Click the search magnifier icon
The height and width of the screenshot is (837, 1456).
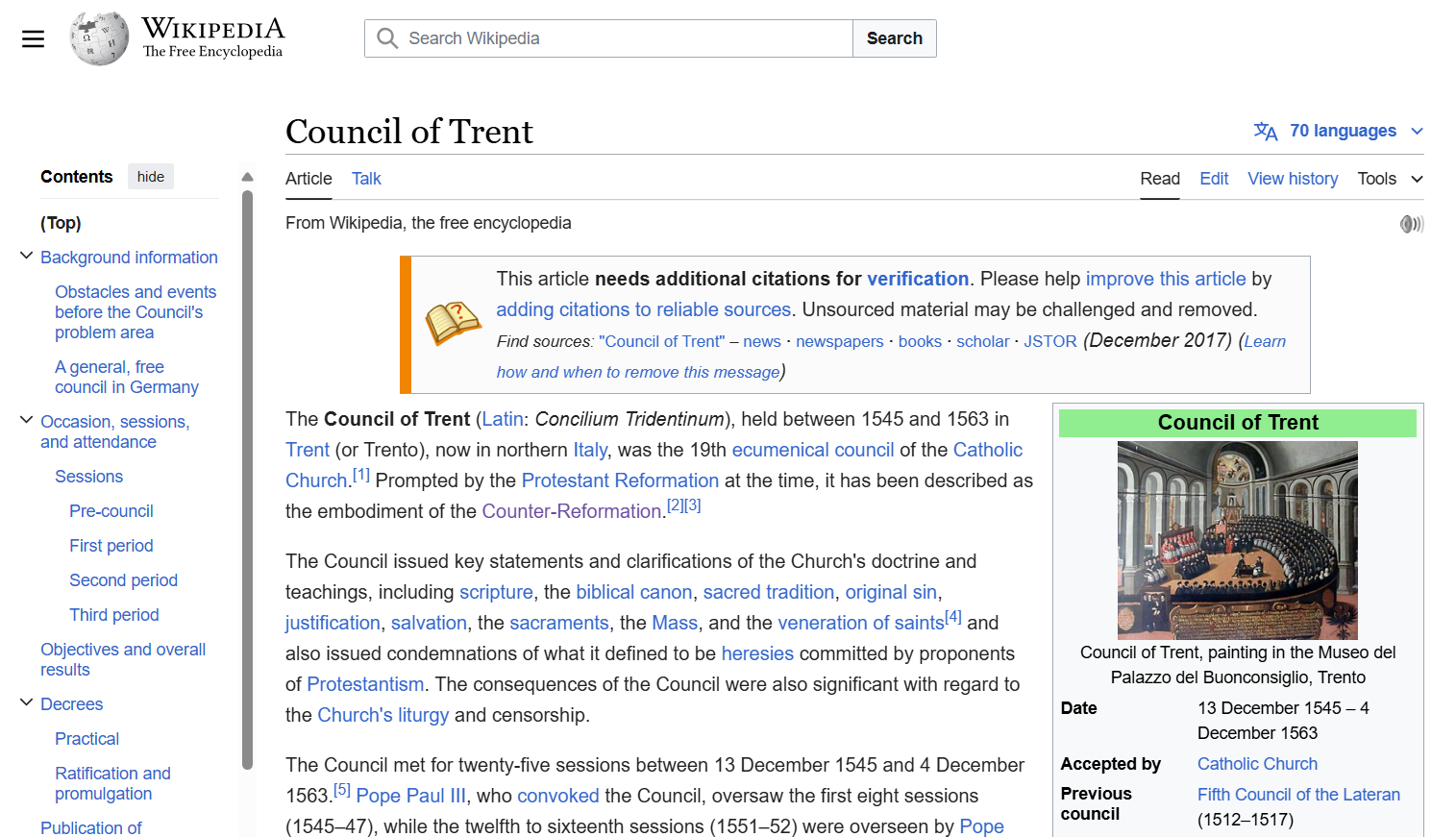coord(387,38)
